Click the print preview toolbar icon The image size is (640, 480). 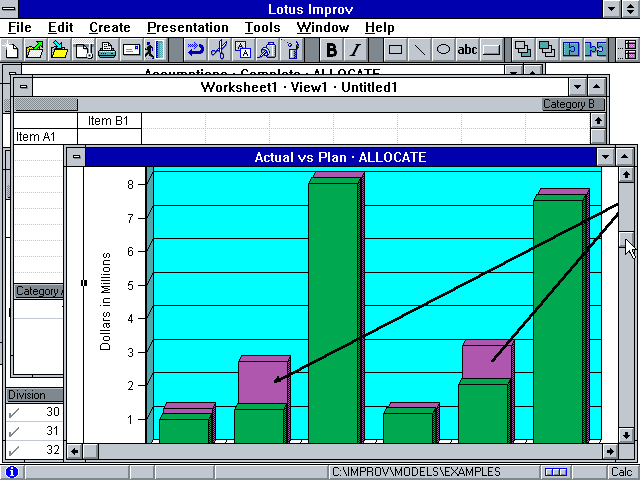coord(83,50)
